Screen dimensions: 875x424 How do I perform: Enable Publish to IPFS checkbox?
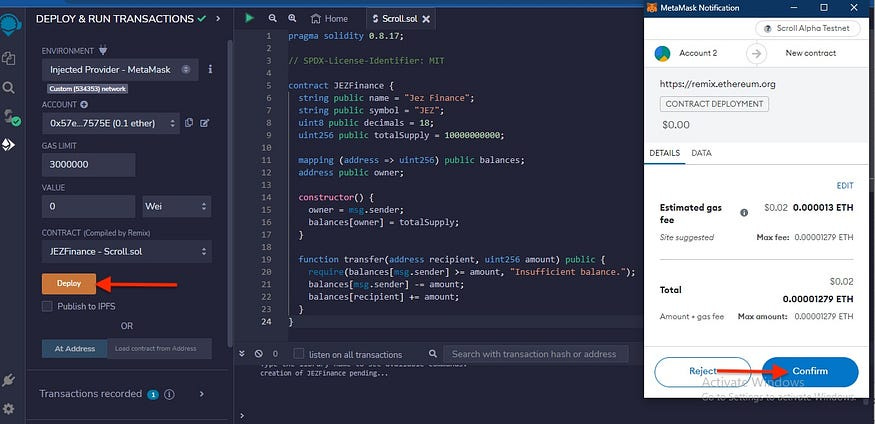(47, 306)
